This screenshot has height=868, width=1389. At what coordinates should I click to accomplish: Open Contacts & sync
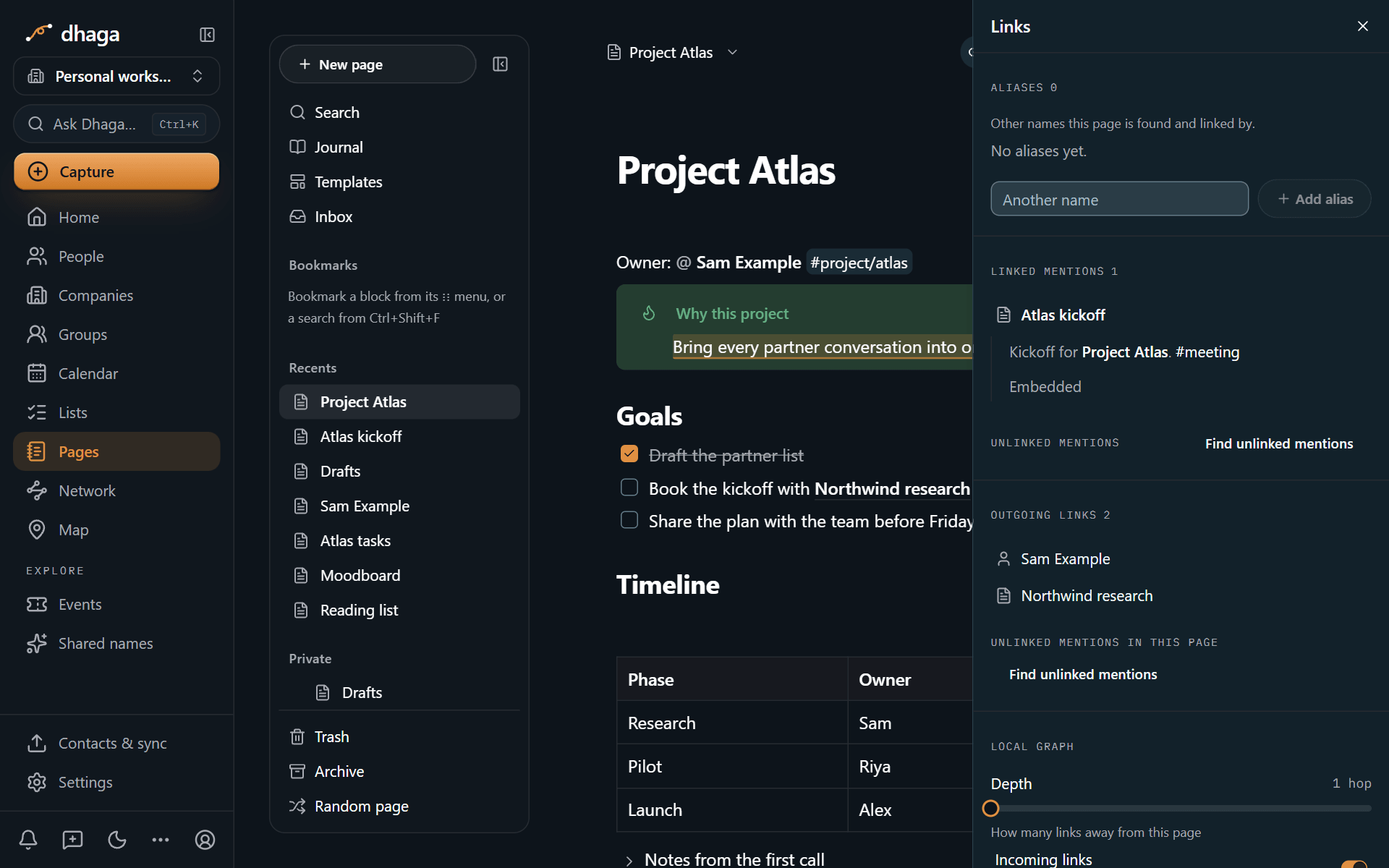(x=116, y=743)
